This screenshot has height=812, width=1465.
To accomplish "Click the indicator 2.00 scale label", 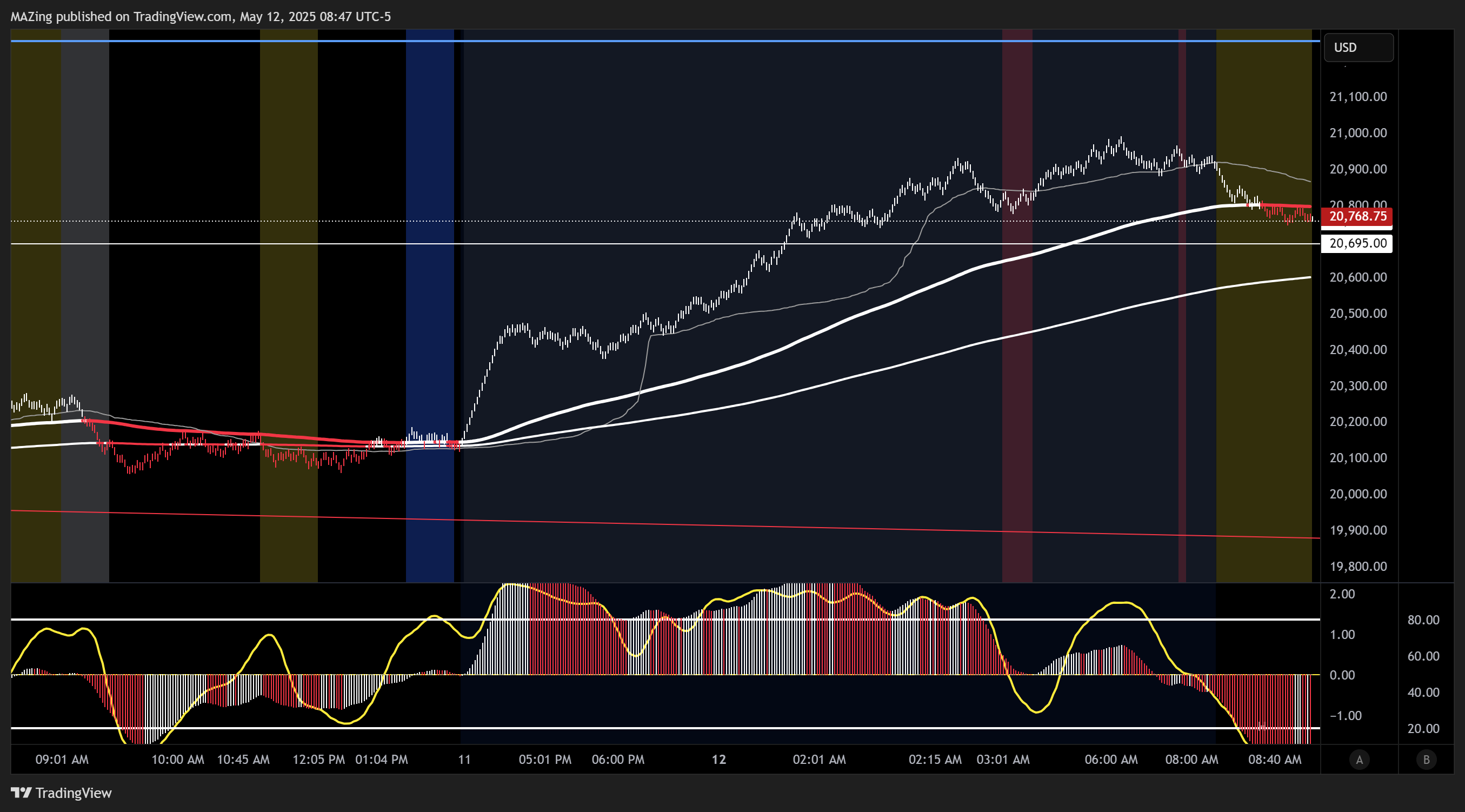I will click(x=1342, y=594).
